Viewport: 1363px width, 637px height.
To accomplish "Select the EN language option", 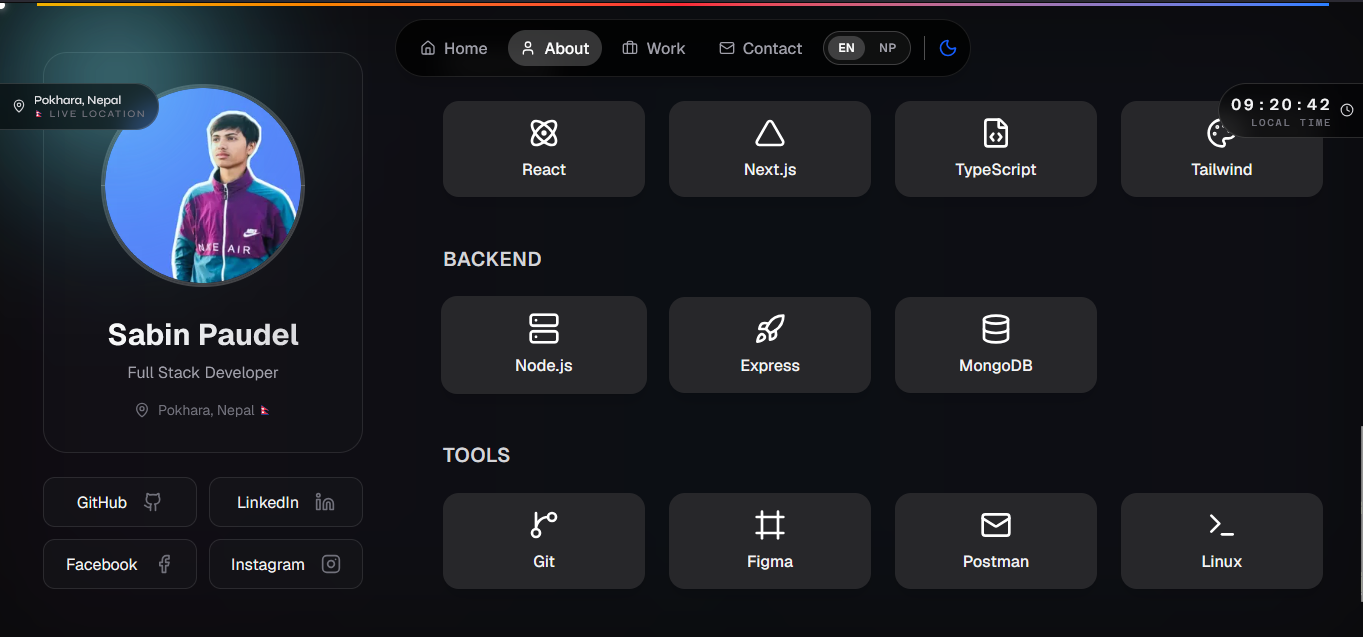I will coord(846,48).
